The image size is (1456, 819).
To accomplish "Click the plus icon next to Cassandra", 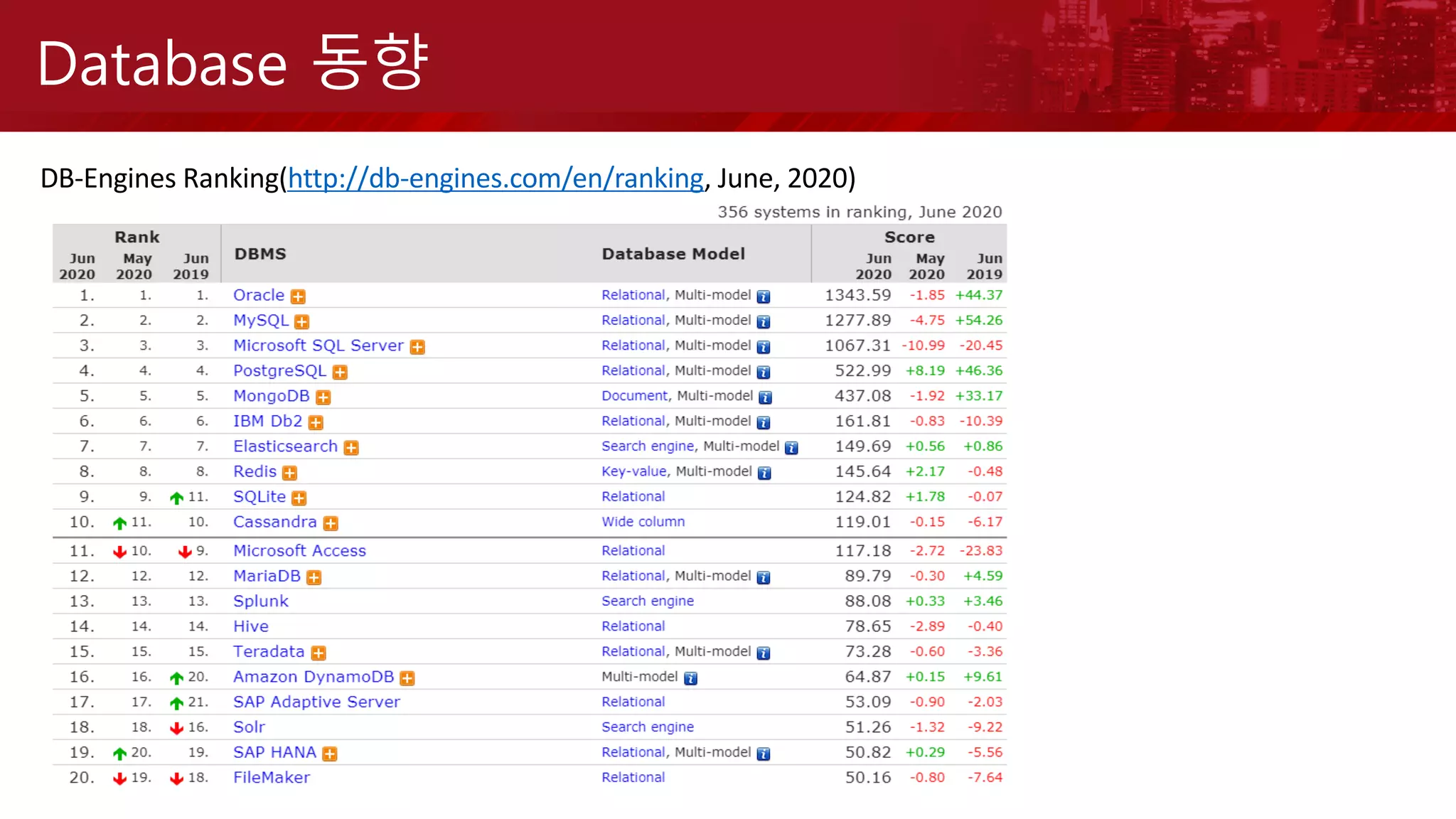I will coord(331,523).
